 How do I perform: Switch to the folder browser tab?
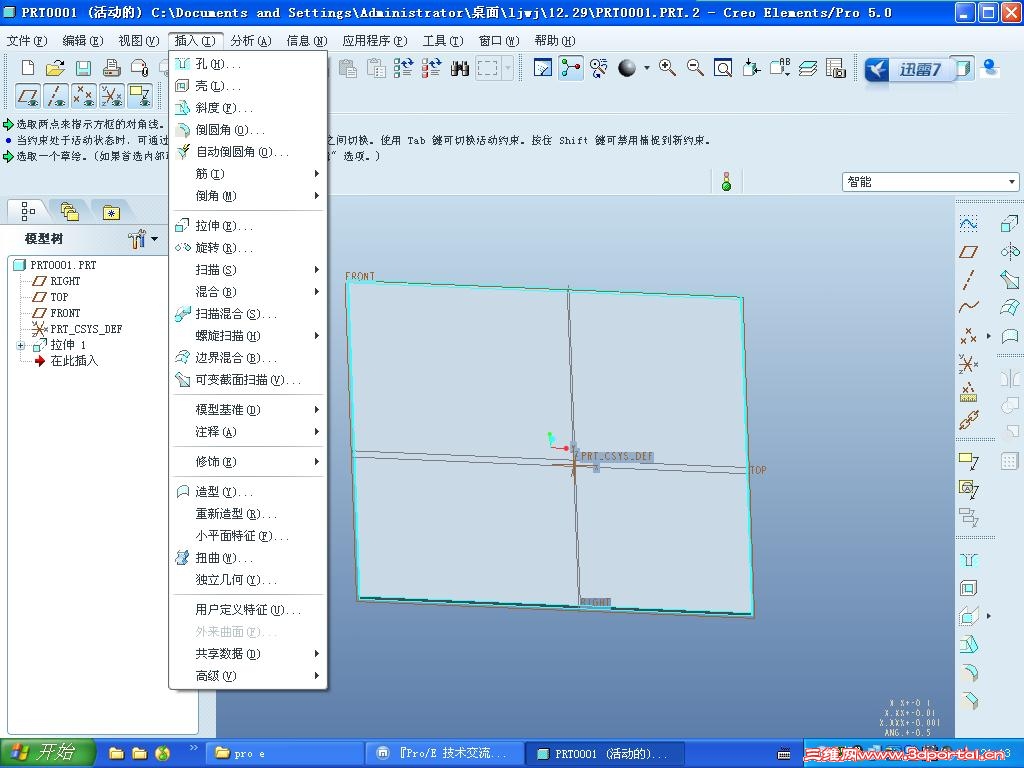[x=70, y=212]
